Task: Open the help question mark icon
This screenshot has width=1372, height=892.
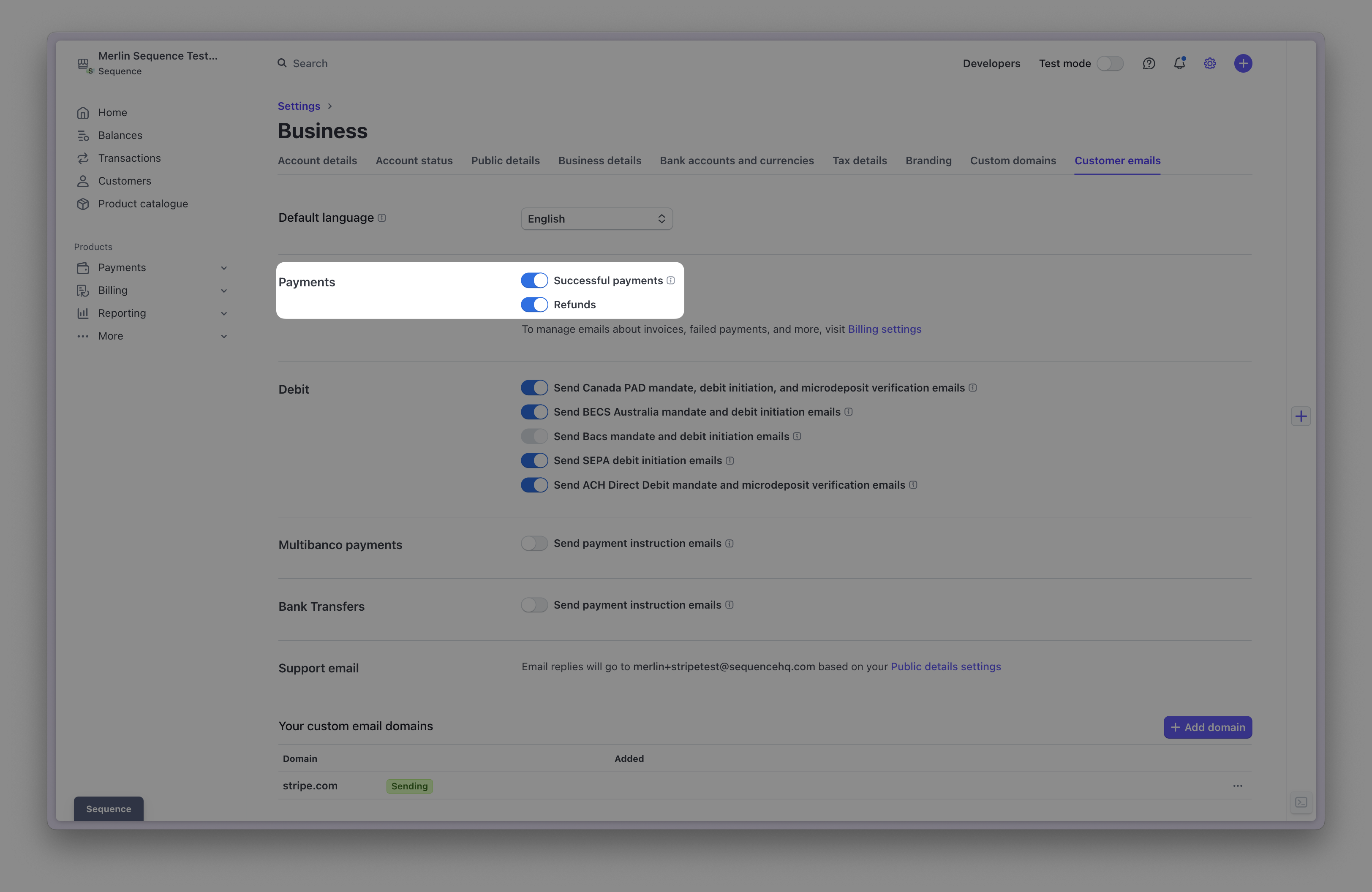Action: pyautogui.click(x=1148, y=63)
